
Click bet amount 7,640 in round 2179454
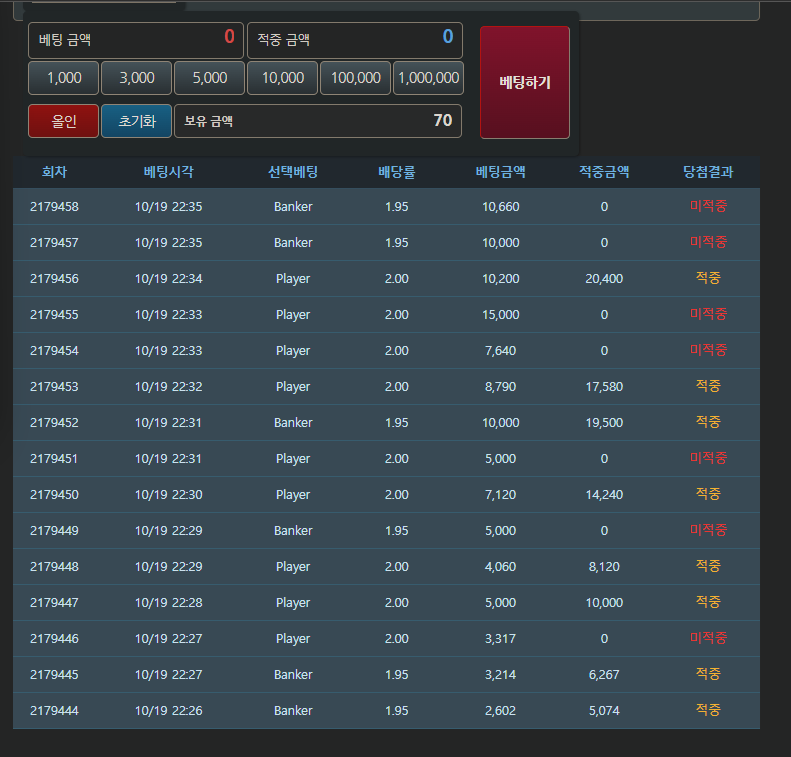tap(500, 351)
